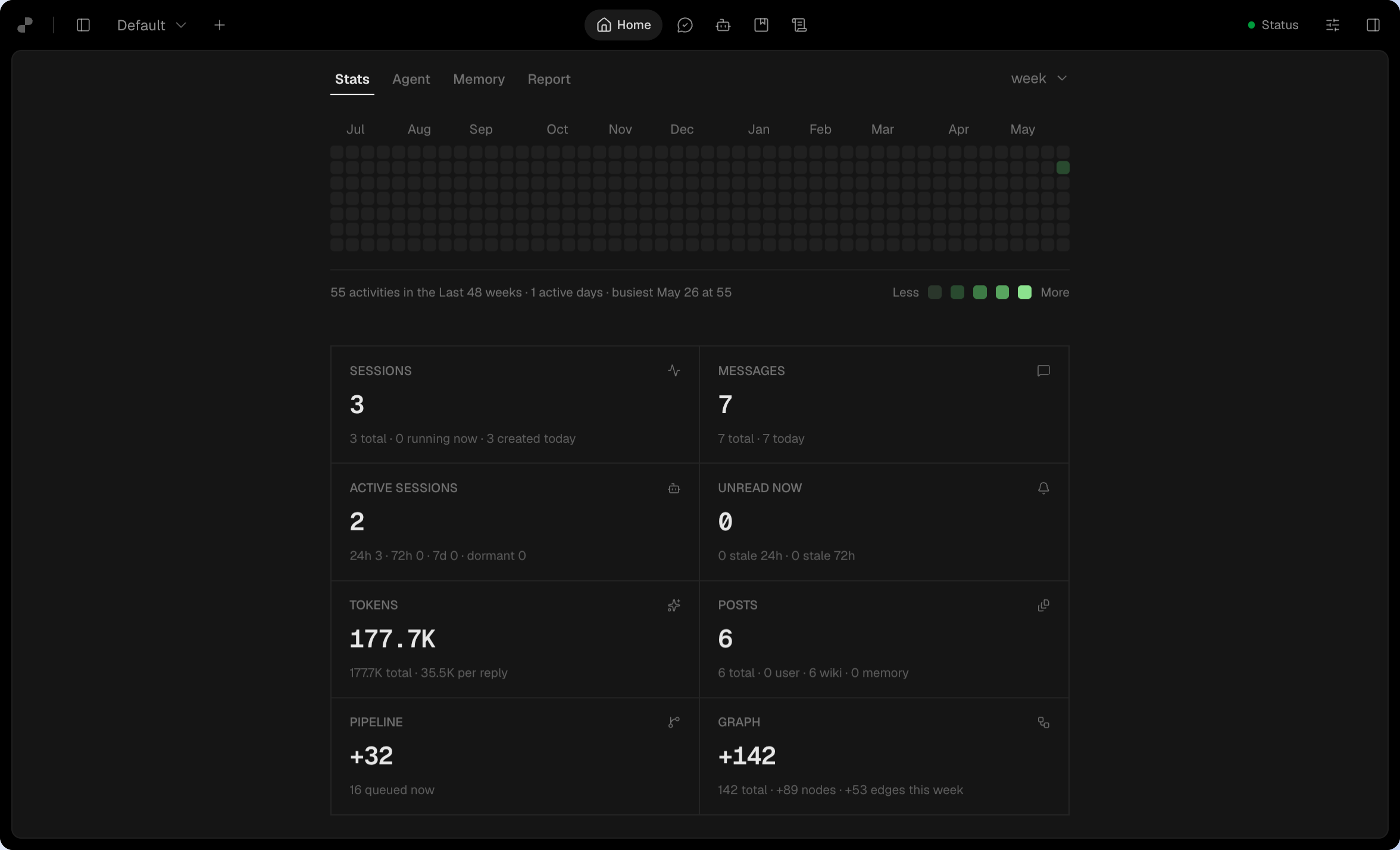Switch to the Report tab
Viewport: 1400px width, 850px height.
coord(549,79)
